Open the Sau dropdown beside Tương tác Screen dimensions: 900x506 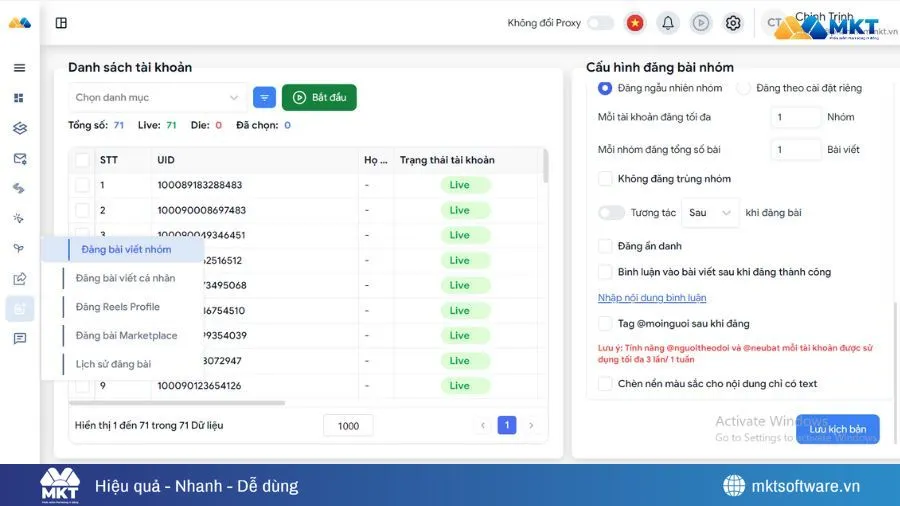(709, 213)
